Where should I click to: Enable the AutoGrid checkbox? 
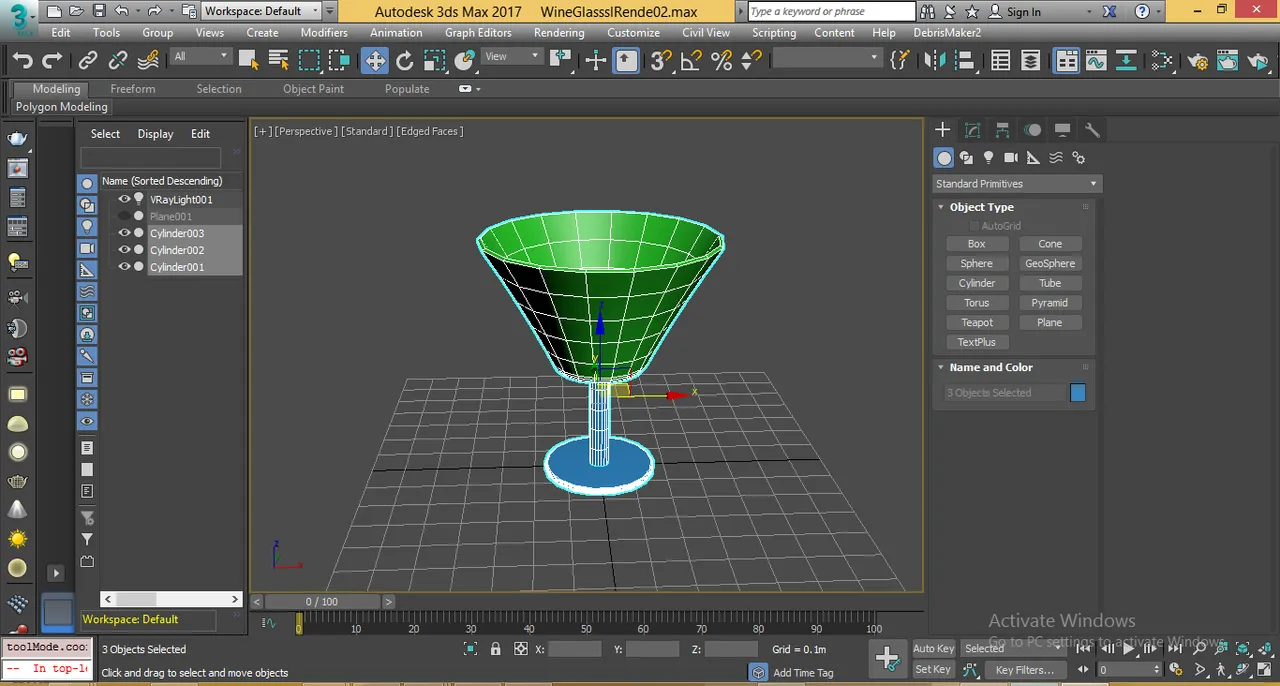[975, 226]
